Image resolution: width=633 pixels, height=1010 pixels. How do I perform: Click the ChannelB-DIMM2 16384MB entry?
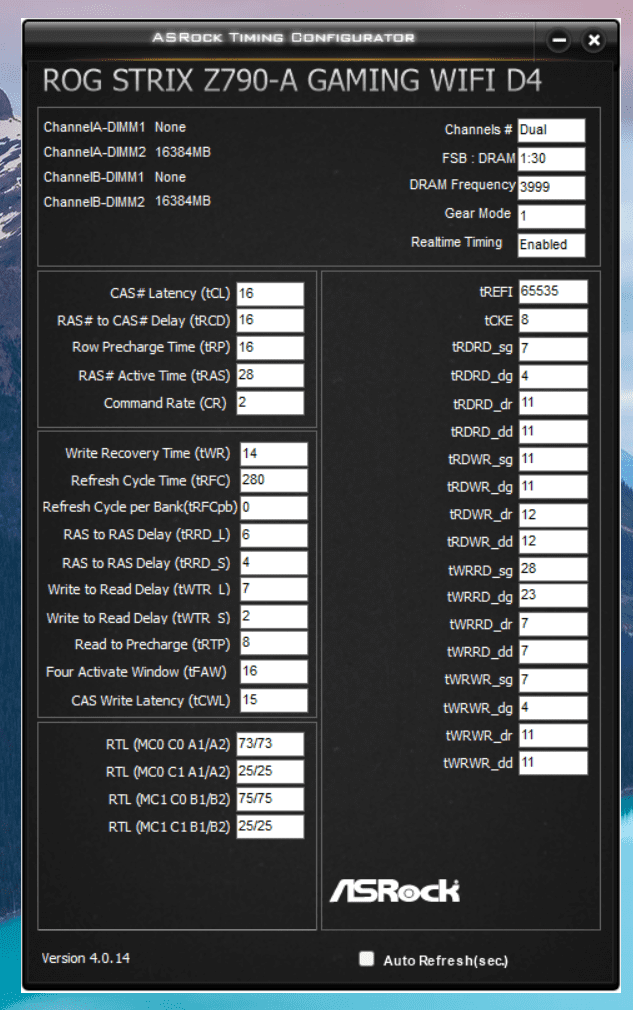pos(127,202)
